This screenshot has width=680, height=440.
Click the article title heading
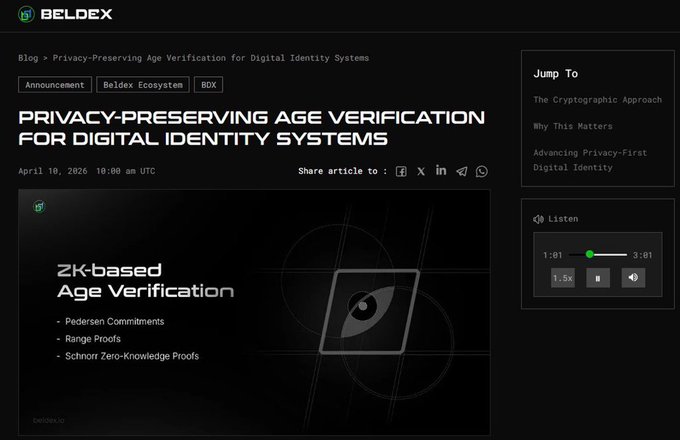click(252, 128)
